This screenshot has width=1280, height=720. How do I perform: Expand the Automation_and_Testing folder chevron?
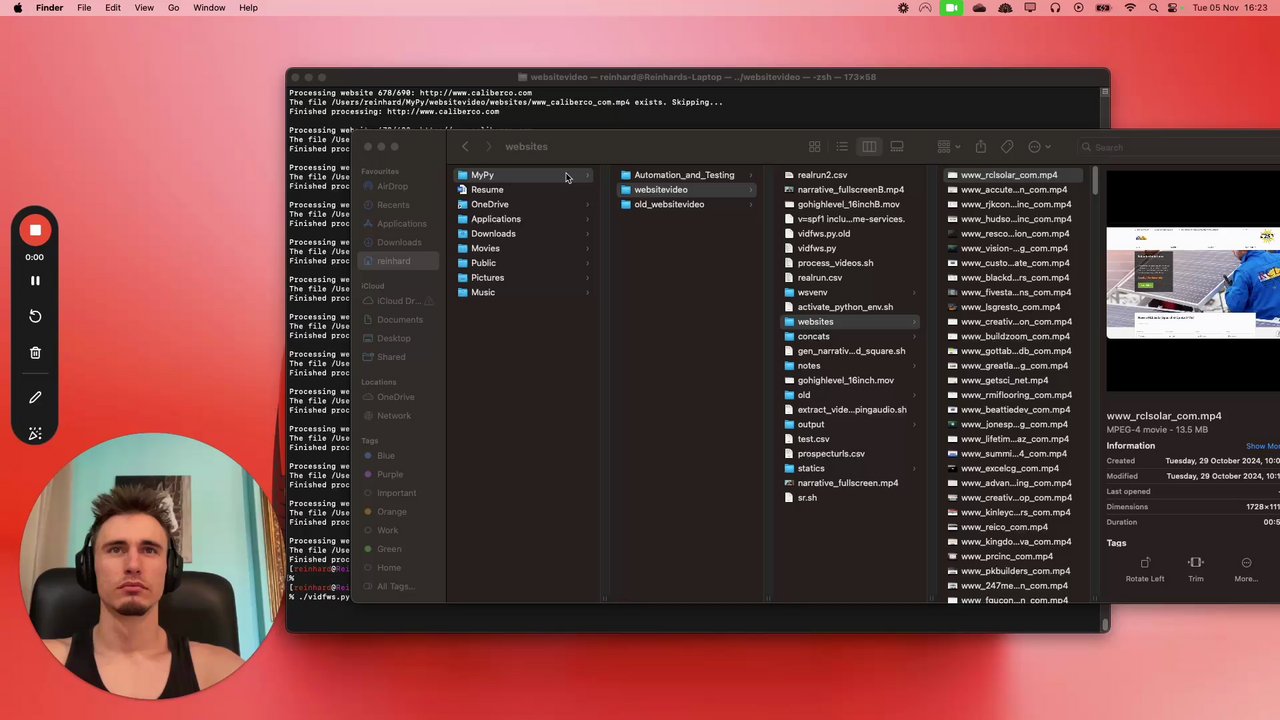(750, 176)
